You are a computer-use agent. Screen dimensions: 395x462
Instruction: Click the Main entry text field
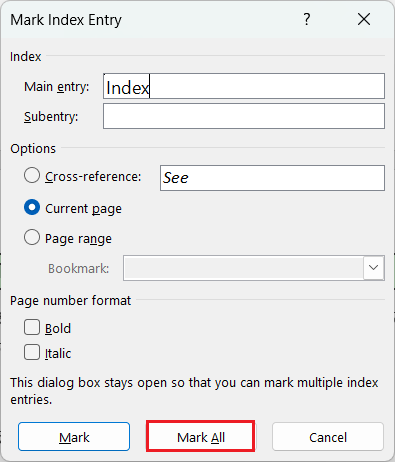[x=244, y=86]
